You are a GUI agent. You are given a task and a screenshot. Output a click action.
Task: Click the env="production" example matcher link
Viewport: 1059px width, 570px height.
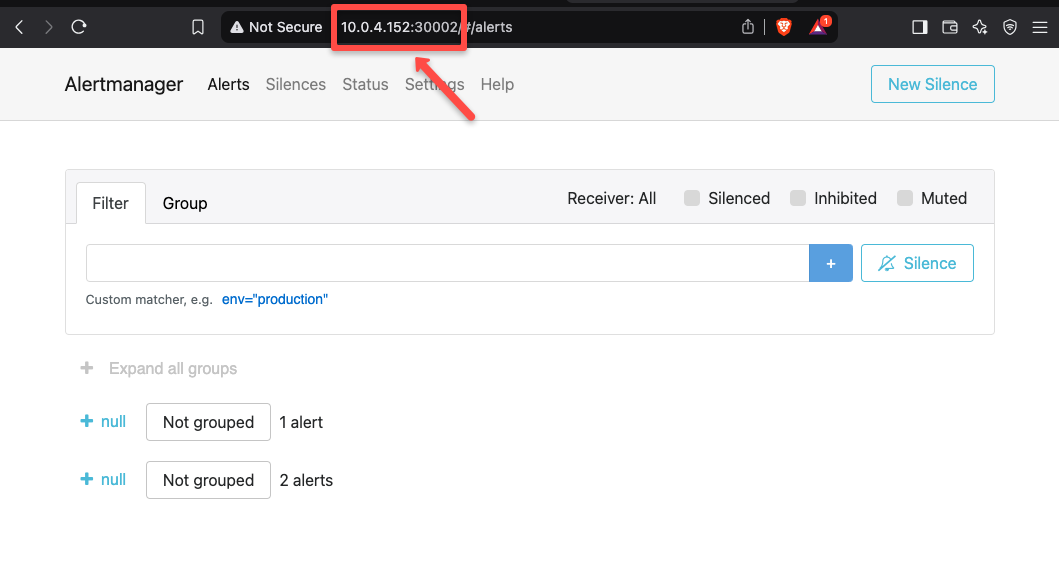[275, 299]
